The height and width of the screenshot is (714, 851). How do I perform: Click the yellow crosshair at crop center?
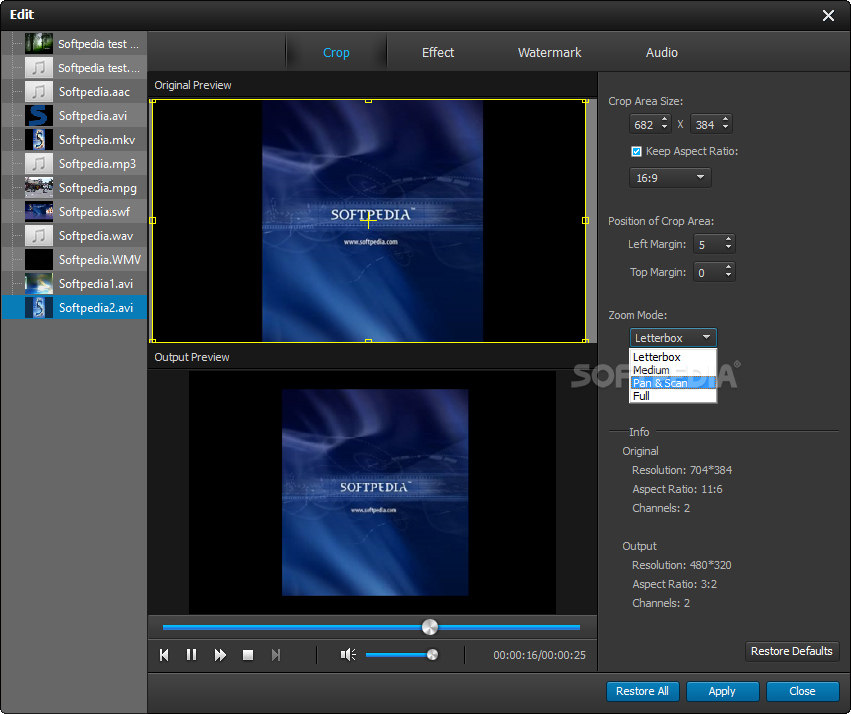[368, 221]
